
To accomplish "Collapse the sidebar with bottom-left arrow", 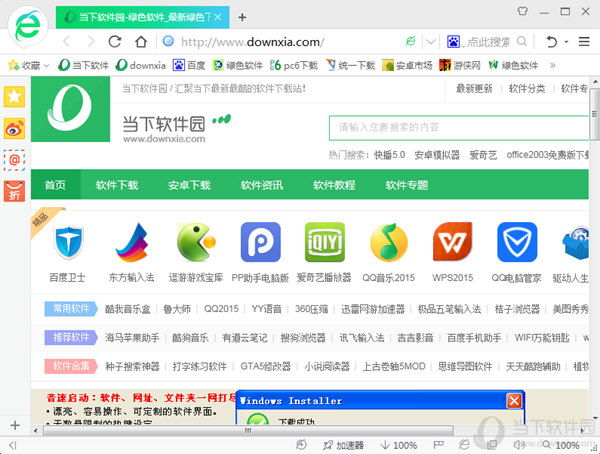I will 13,445.
